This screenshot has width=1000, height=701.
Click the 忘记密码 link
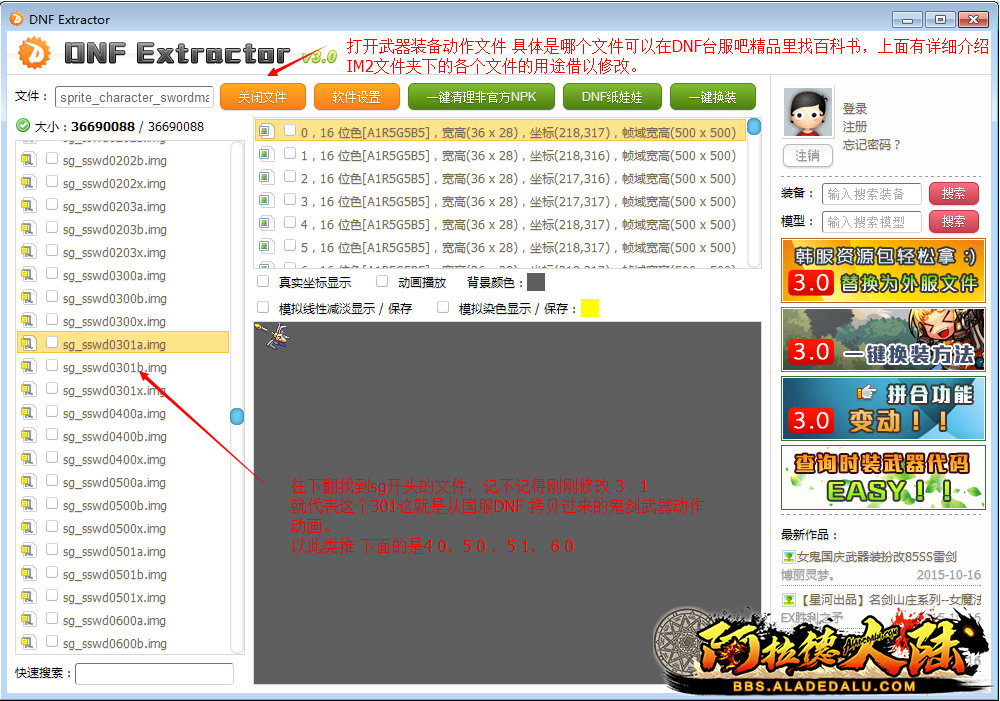tap(871, 145)
